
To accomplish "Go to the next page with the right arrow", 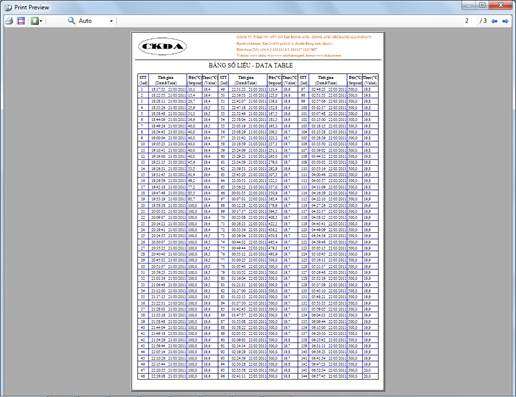I will (505, 21).
